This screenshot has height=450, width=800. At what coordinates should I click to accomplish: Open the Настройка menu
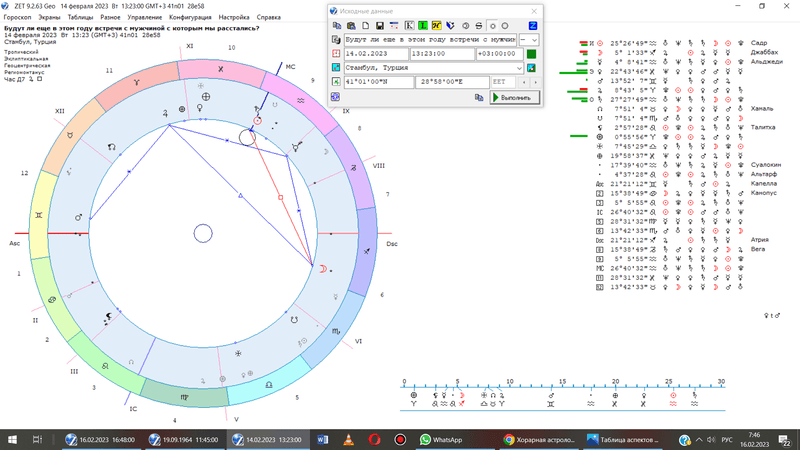point(232,18)
